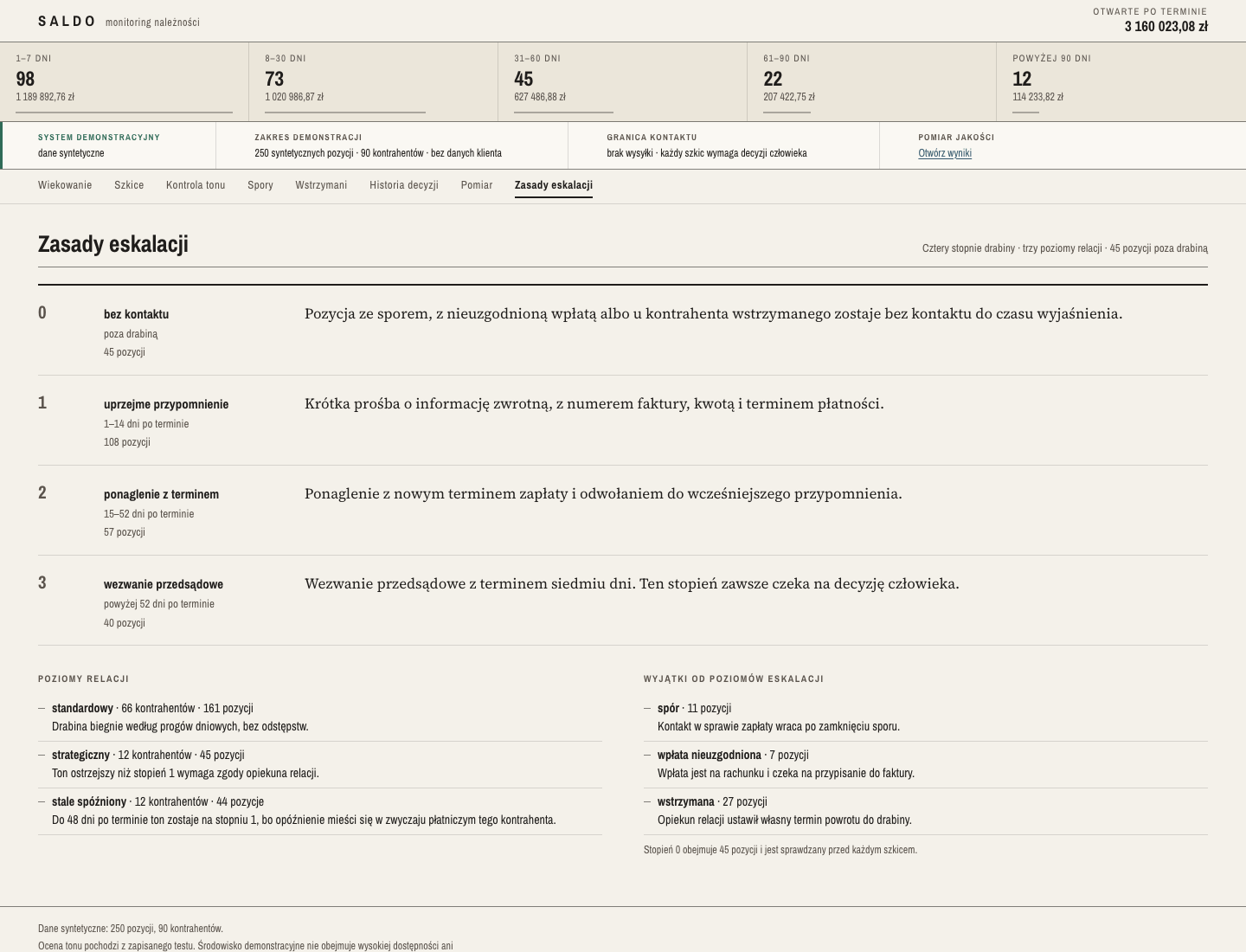Click the SALDO logo in the header
The height and width of the screenshot is (952, 1246).
click(67, 21)
